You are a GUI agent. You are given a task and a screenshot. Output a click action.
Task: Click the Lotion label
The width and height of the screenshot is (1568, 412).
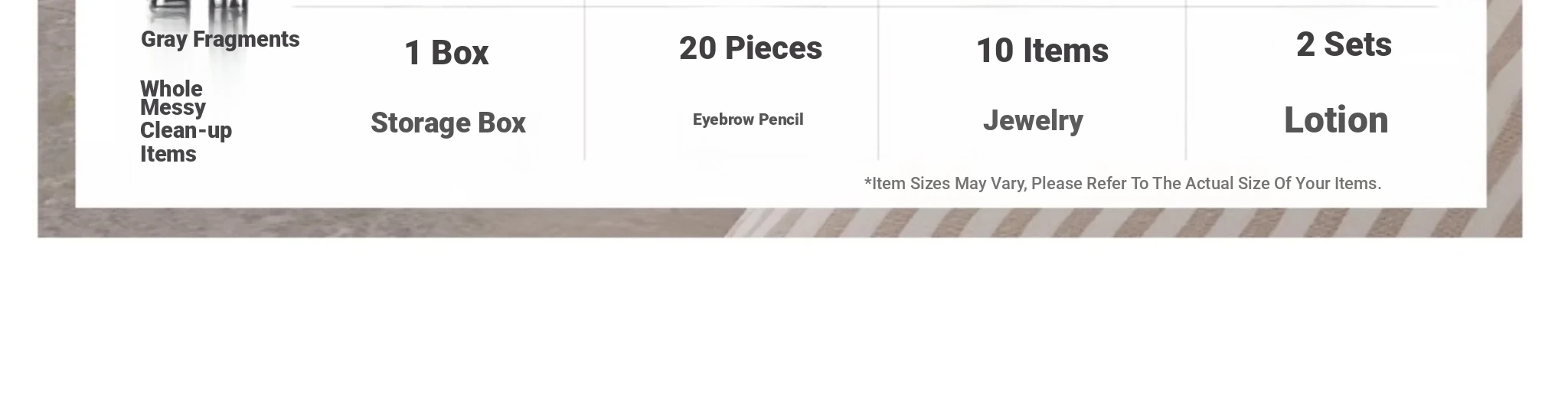point(1336,120)
